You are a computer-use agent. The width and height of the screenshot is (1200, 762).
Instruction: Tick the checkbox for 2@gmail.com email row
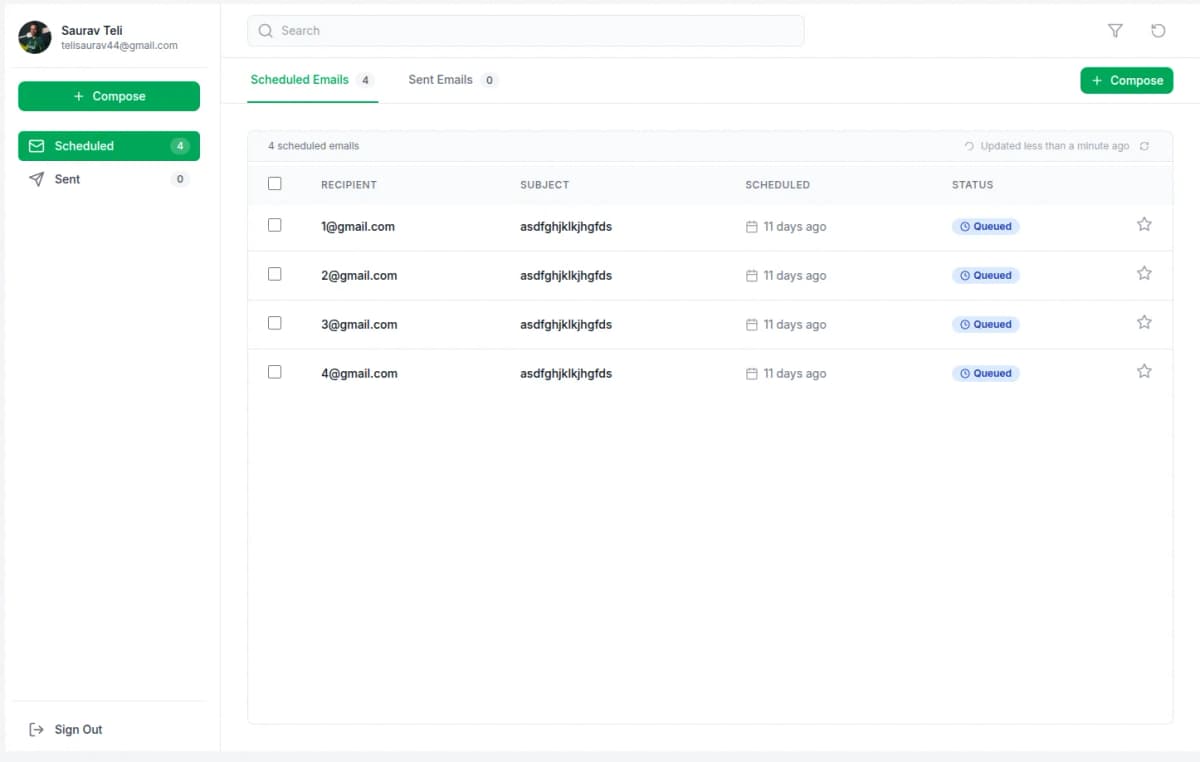point(275,274)
